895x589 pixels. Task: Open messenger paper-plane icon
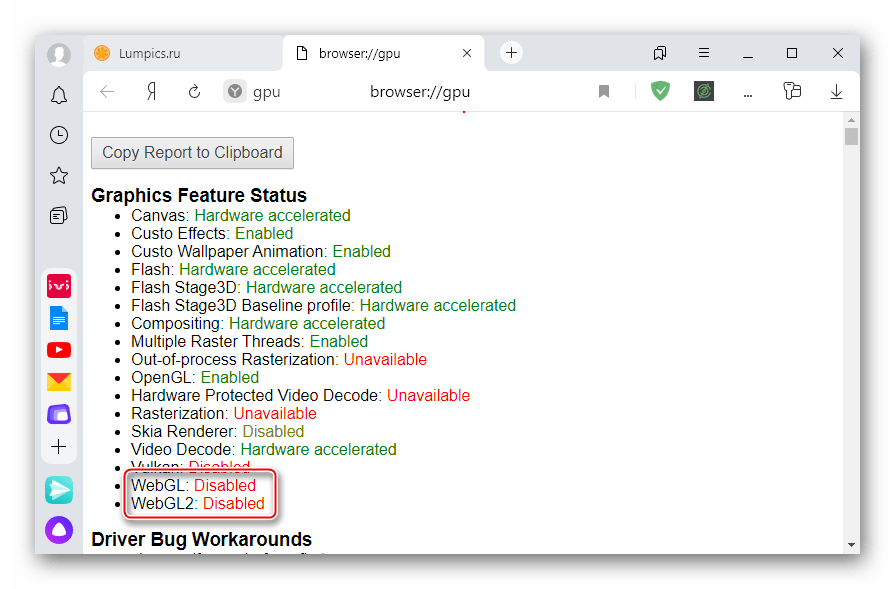[59, 490]
